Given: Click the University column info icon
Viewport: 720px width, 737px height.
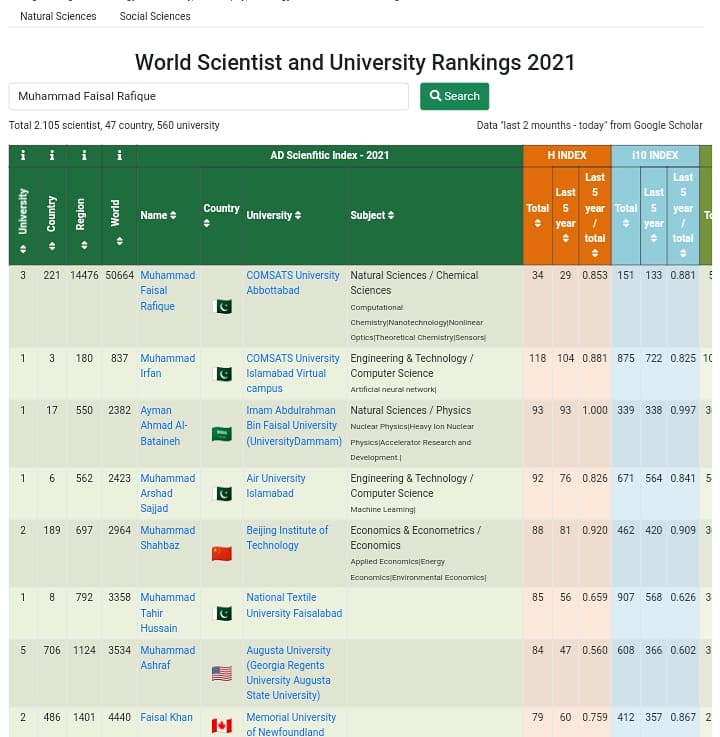Looking at the screenshot, I should 23,155.
